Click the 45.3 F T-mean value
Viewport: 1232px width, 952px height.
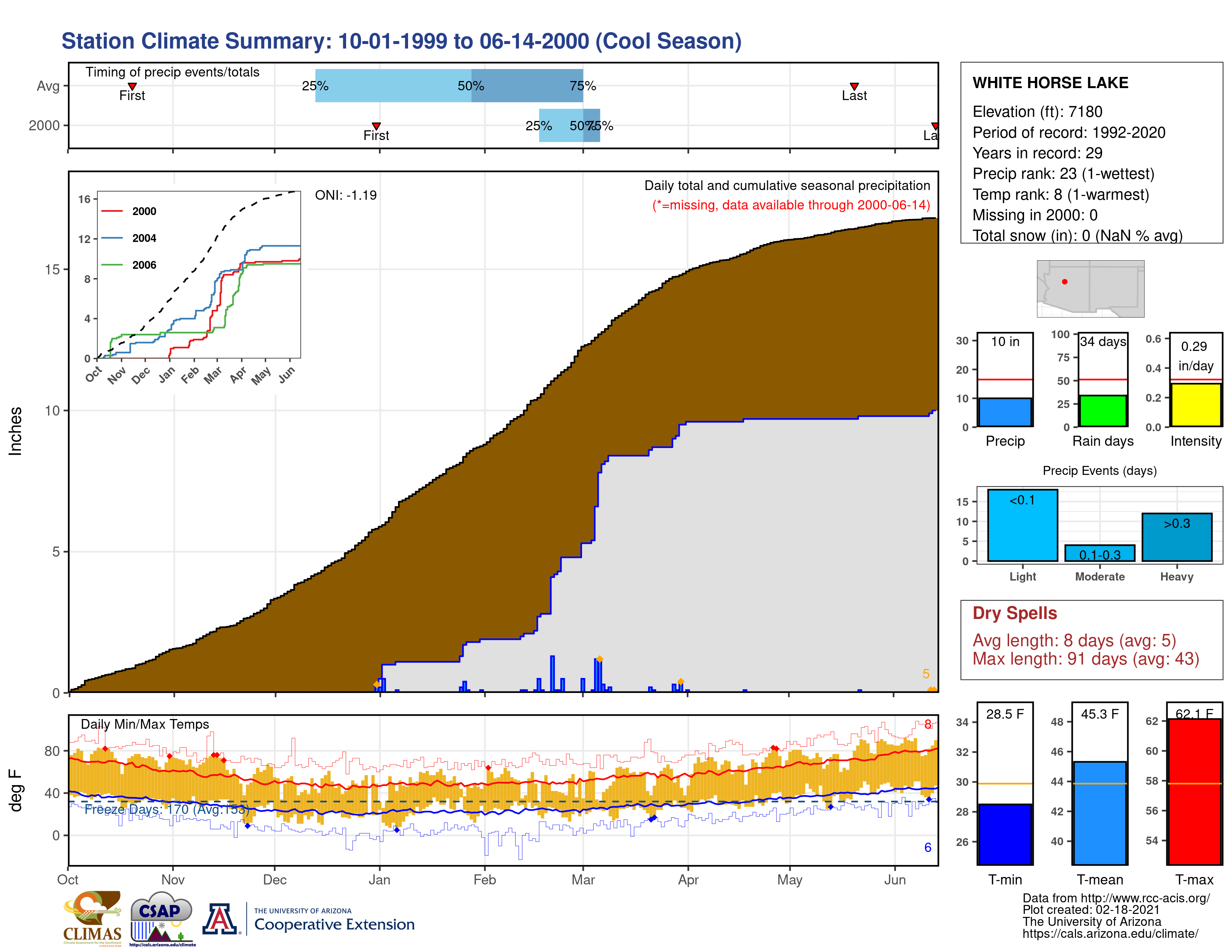click(1099, 714)
